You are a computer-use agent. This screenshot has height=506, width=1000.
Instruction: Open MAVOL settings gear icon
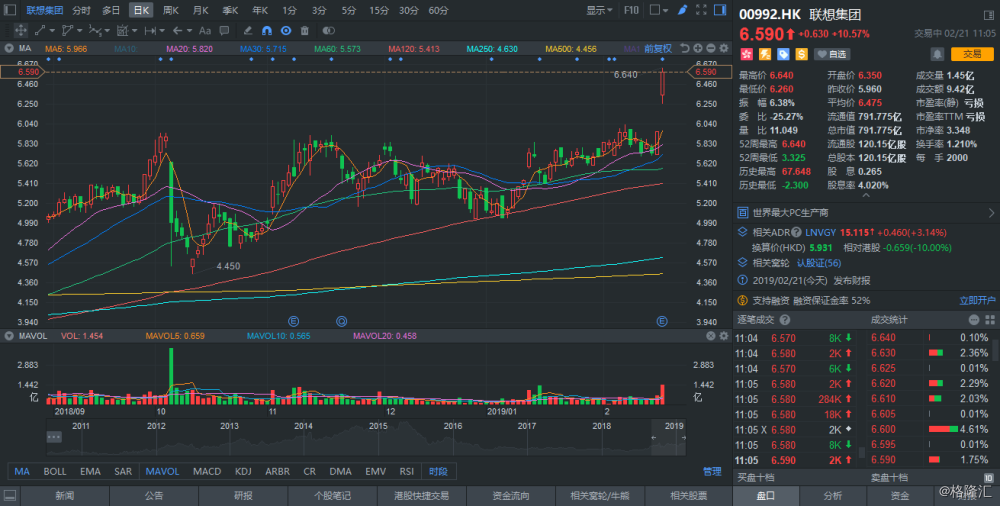724,336
